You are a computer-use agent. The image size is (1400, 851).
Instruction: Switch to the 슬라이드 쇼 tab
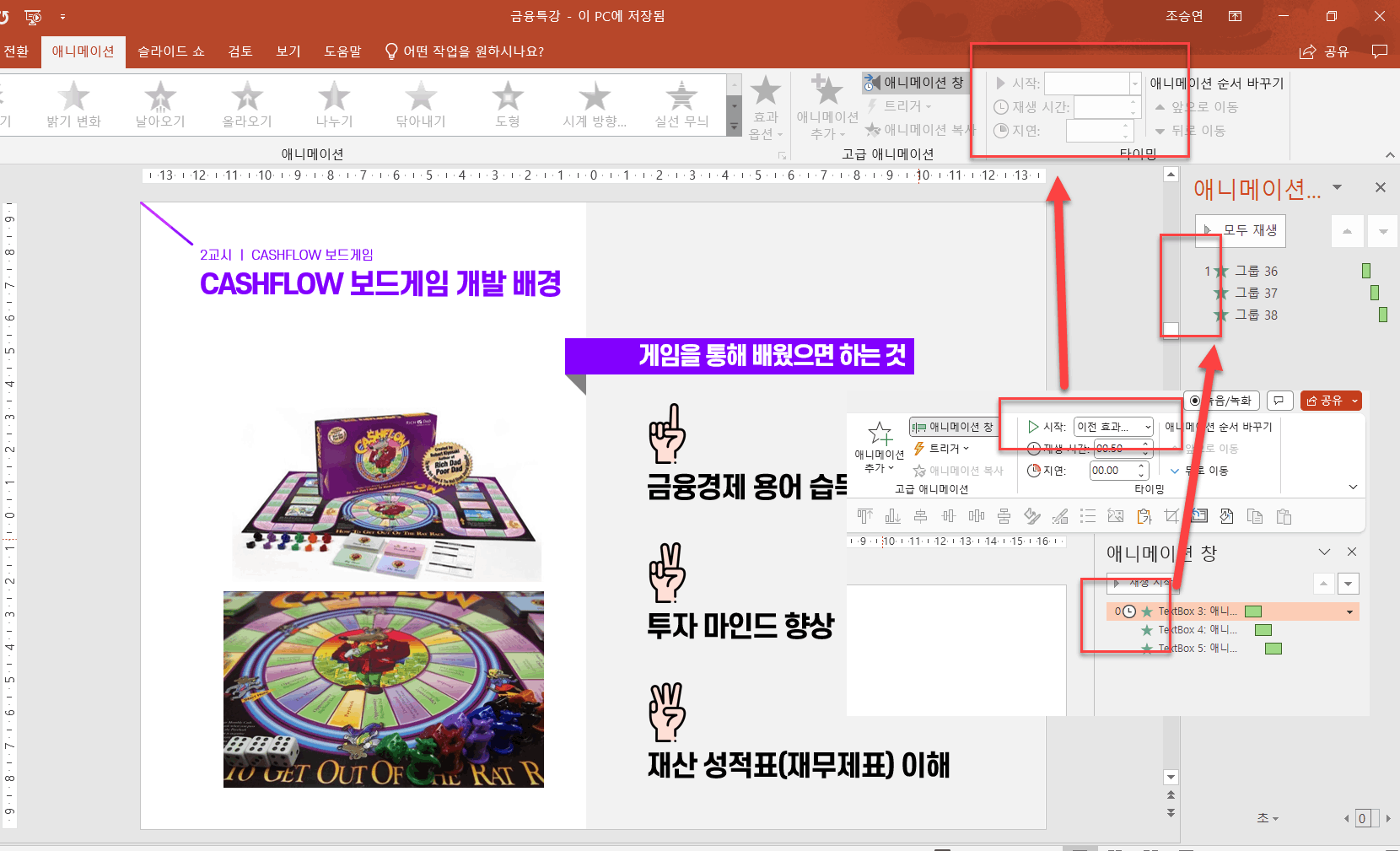coord(171,51)
